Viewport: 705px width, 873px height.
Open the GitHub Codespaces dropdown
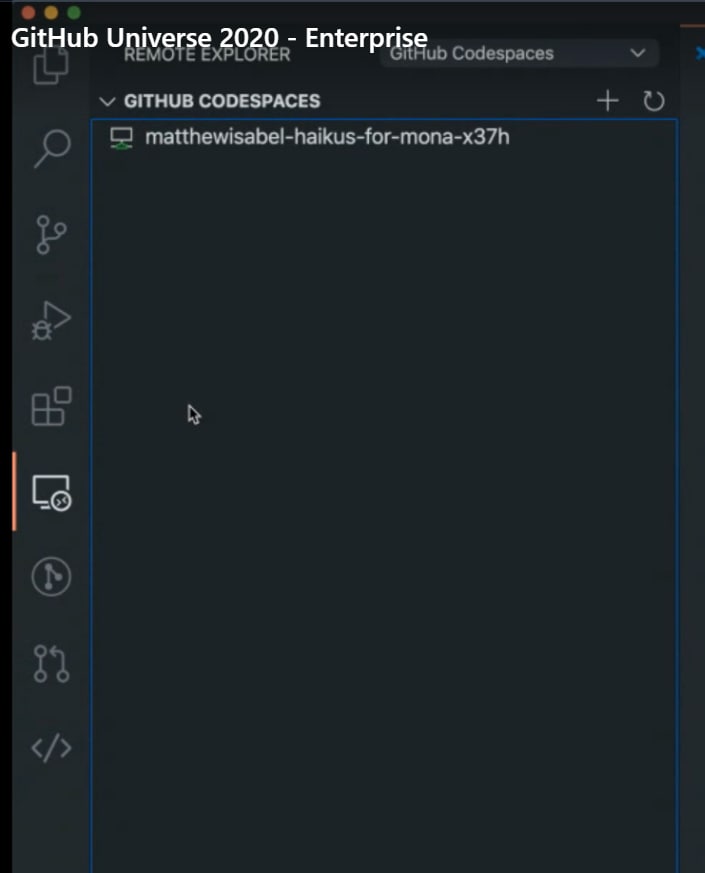point(519,53)
